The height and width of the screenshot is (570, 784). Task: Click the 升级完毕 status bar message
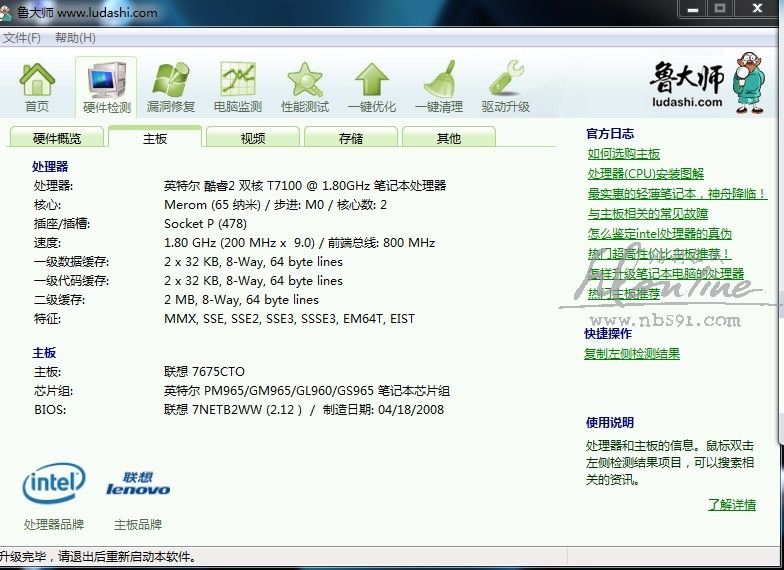pos(98,556)
